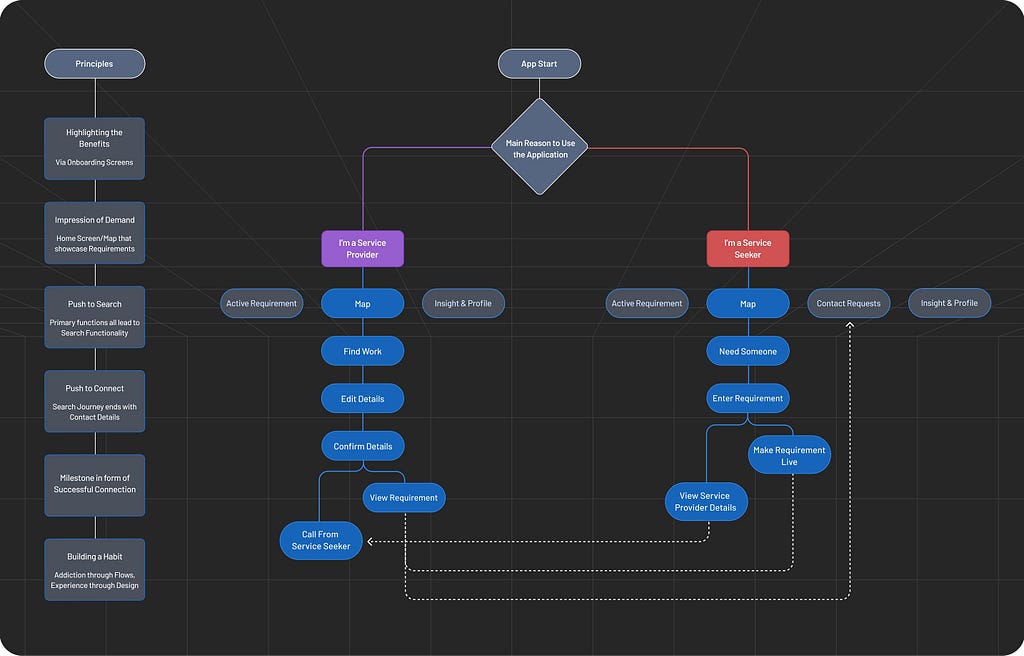This screenshot has width=1024, height=656.
Task: Click the Map node under Service Provider
Action: click(x=362, y=303)
